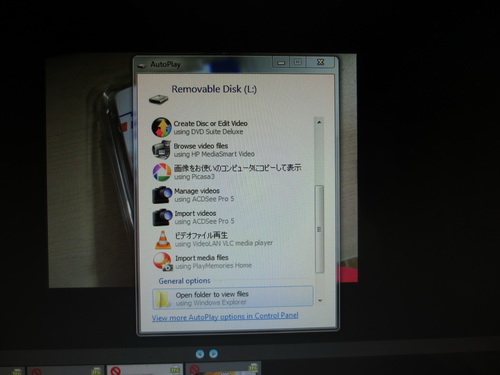Choose the VideoLAN VLC media player option
The height and width of the screenshot is (375, 500).
click(233, 239)
